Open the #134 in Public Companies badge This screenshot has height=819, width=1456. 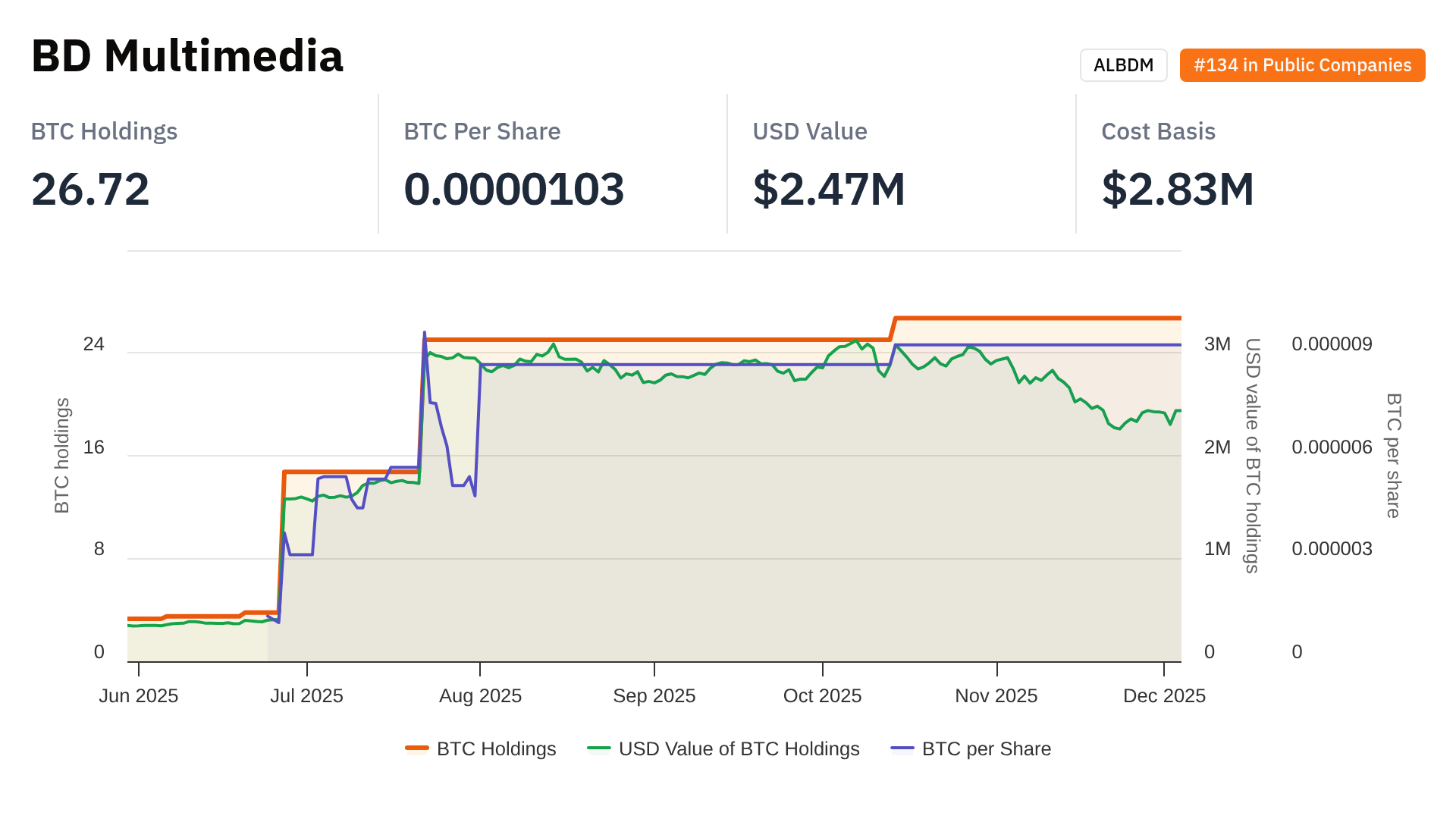(1302, 65)
